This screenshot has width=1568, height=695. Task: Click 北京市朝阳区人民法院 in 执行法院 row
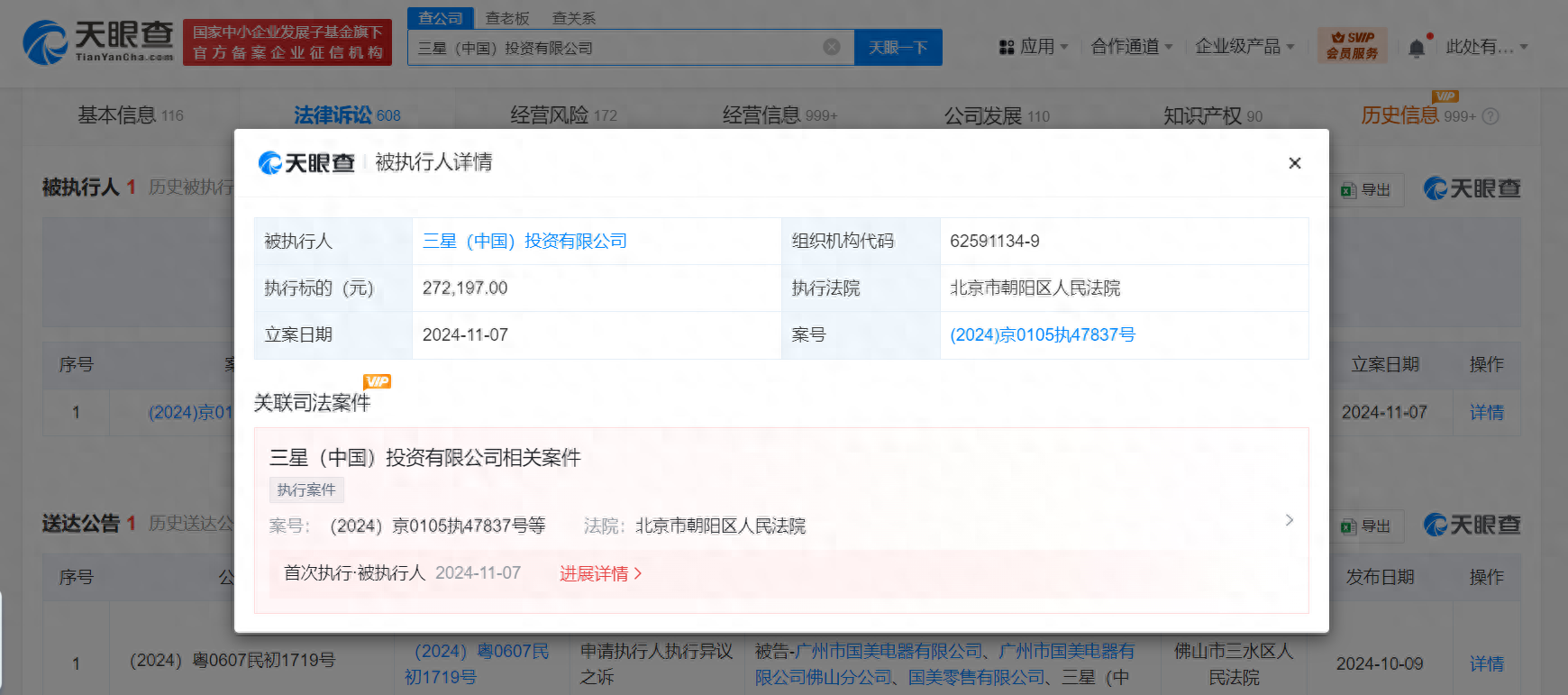click(1035, 288)
